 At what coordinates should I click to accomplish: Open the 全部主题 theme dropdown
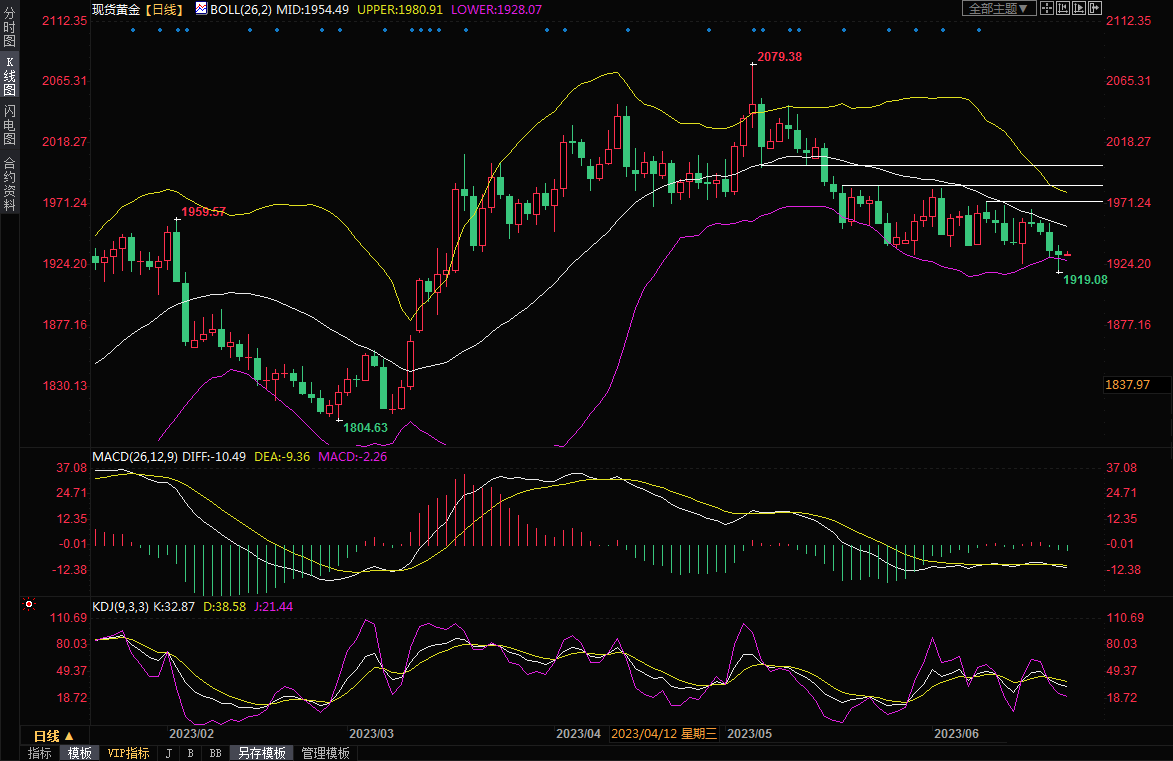click(x=997, y=8)
